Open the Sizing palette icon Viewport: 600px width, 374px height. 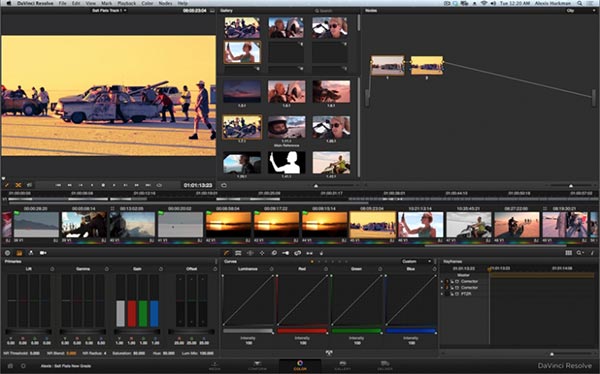point(298,253)
